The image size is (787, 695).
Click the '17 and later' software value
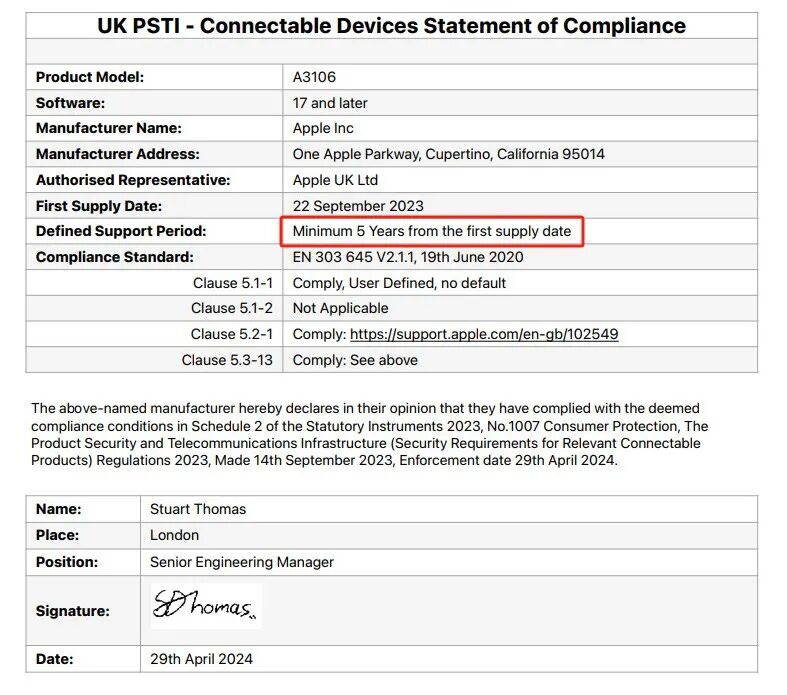[x=330, y=103]
